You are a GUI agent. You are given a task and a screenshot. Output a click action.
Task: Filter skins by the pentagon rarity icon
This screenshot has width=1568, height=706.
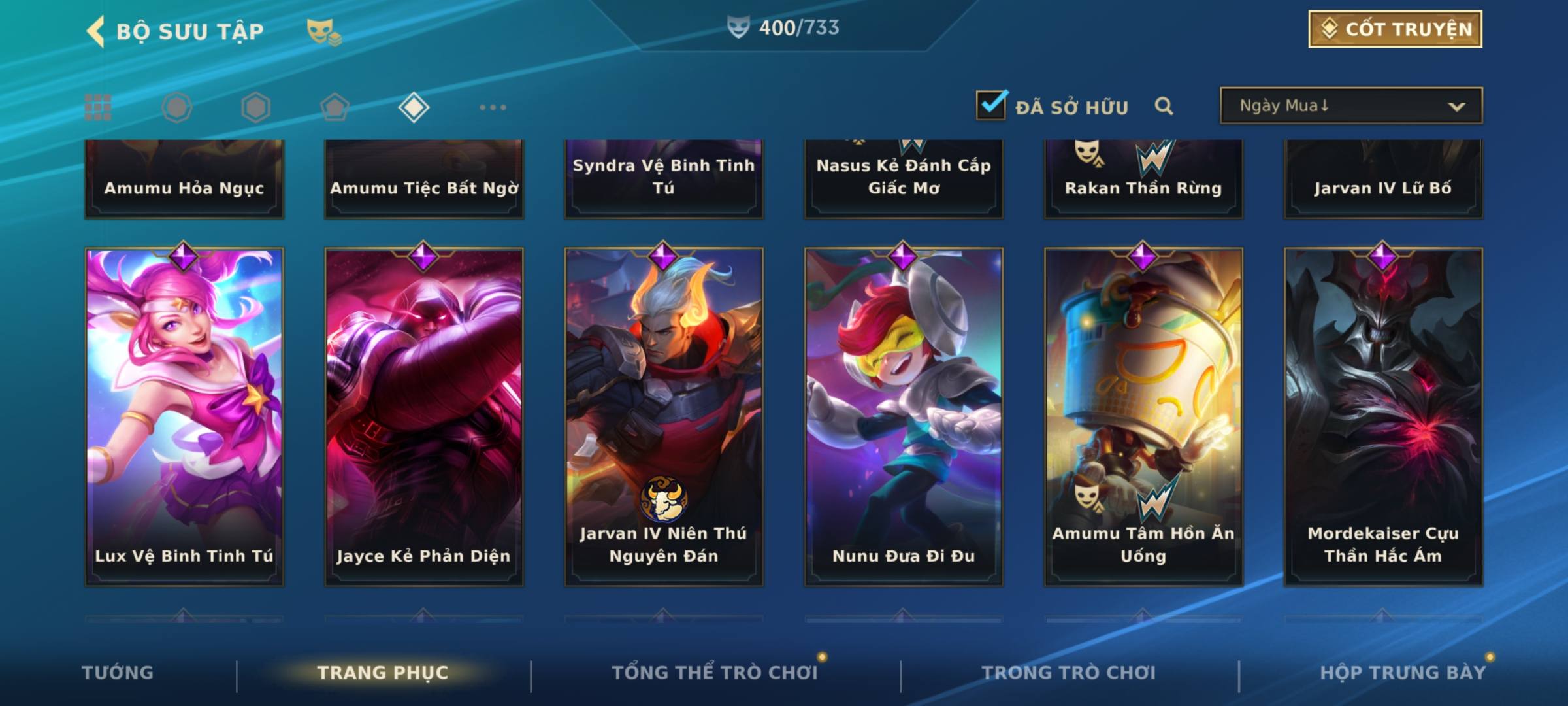(335, 107)
